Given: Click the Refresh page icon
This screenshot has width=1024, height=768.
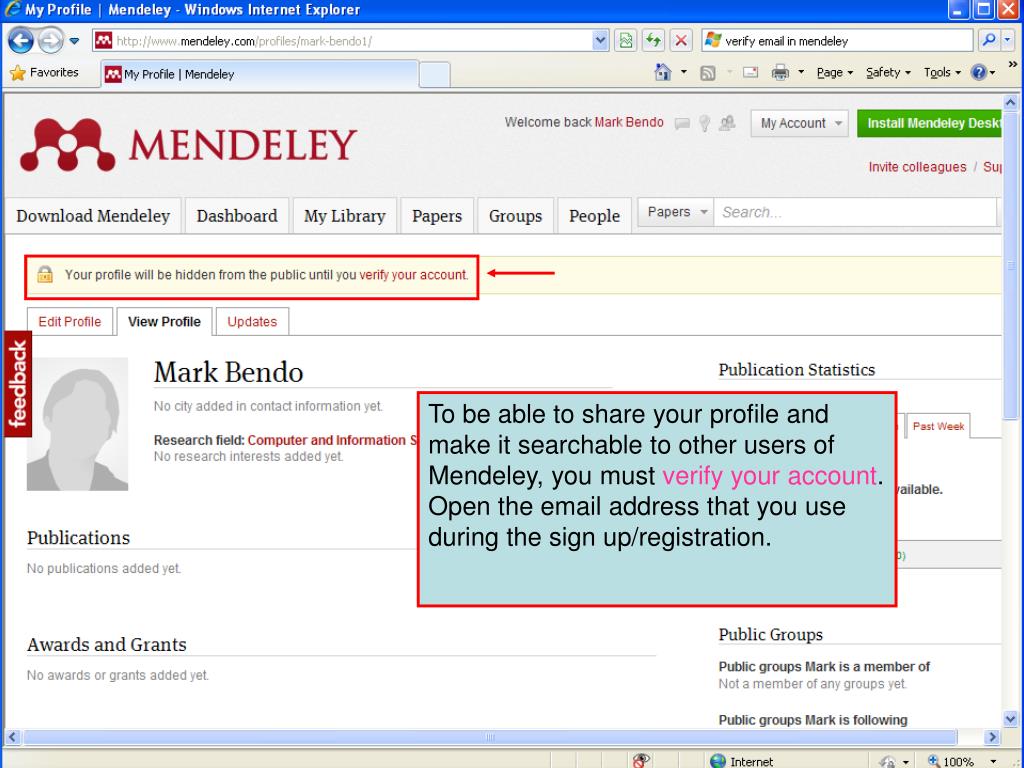Looking at the screenshot, I should click(653, 40).
